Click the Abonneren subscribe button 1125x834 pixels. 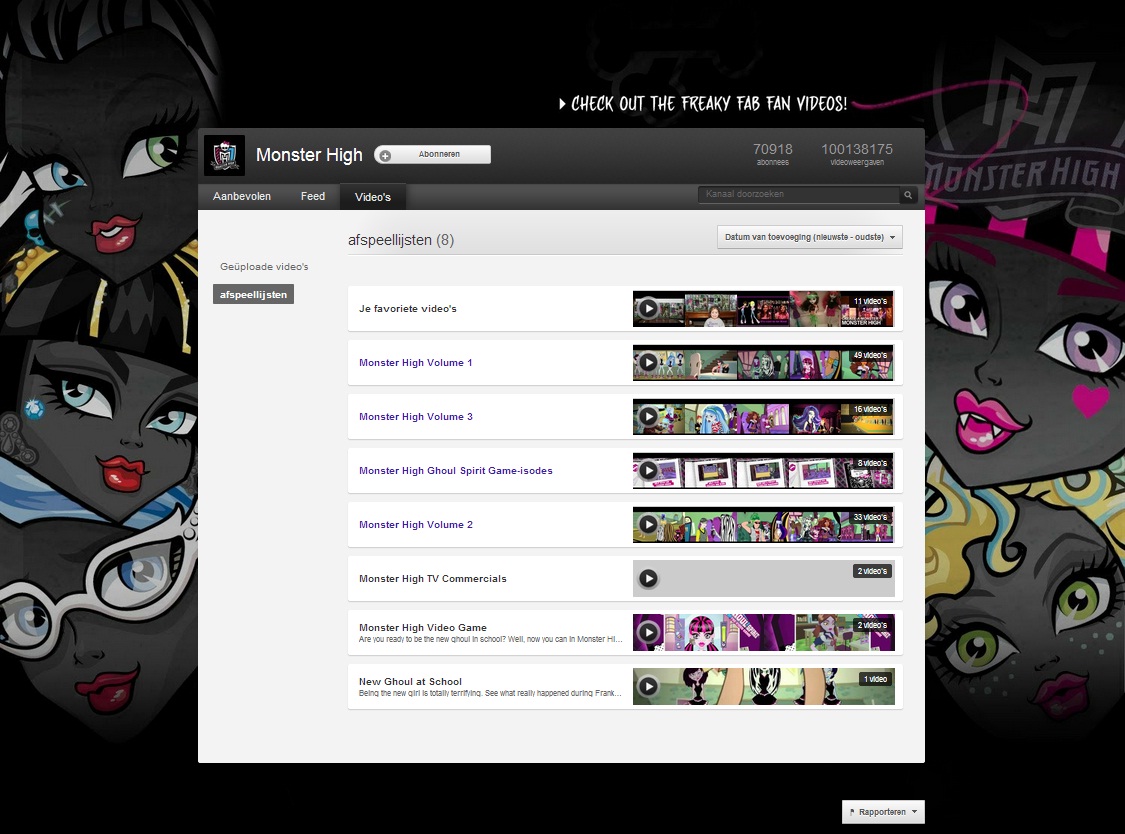pos(433,155)
